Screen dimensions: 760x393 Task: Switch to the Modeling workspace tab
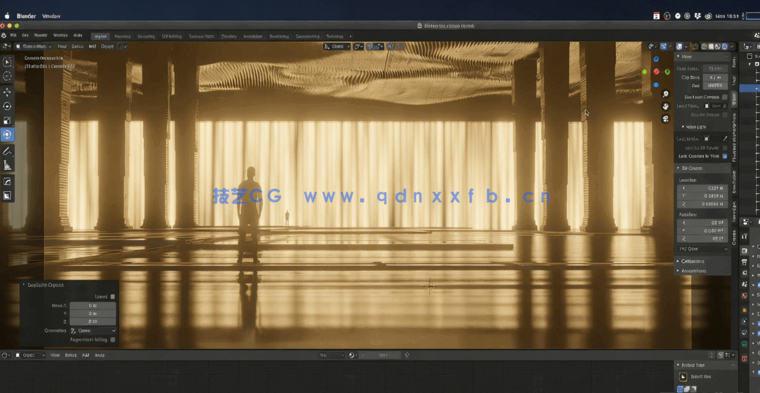click(x=122, y=36)
